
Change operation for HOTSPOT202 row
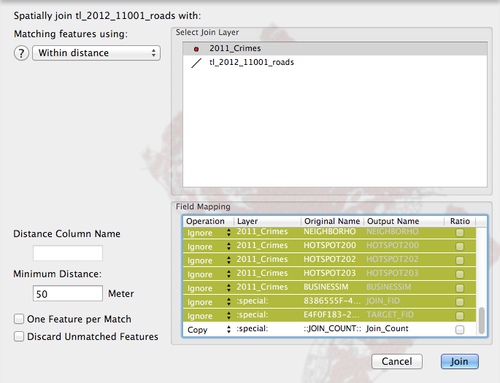[209, 260]
